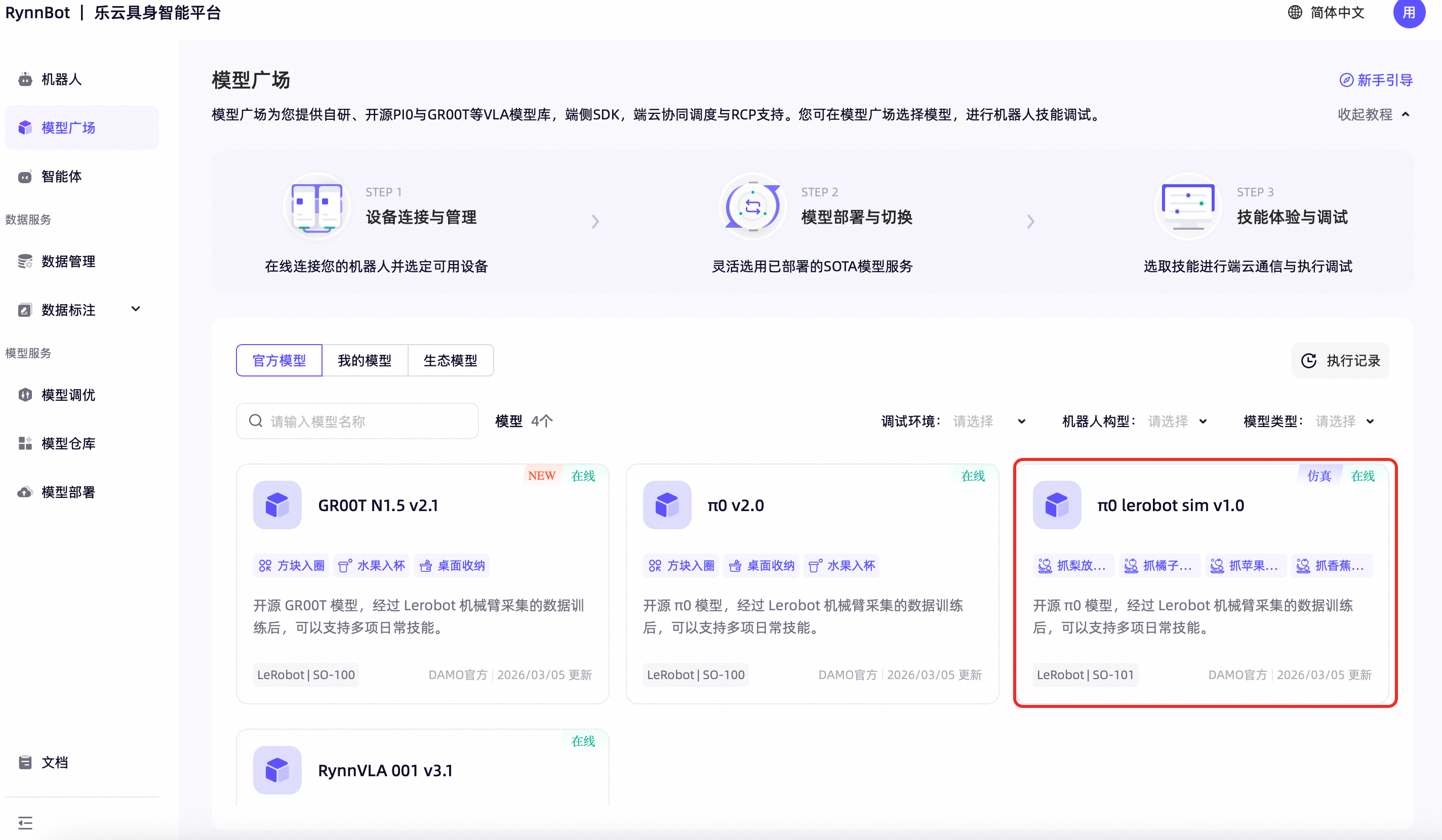
Task: Open the user avatar 用
Action: (x=1409, y=13)
